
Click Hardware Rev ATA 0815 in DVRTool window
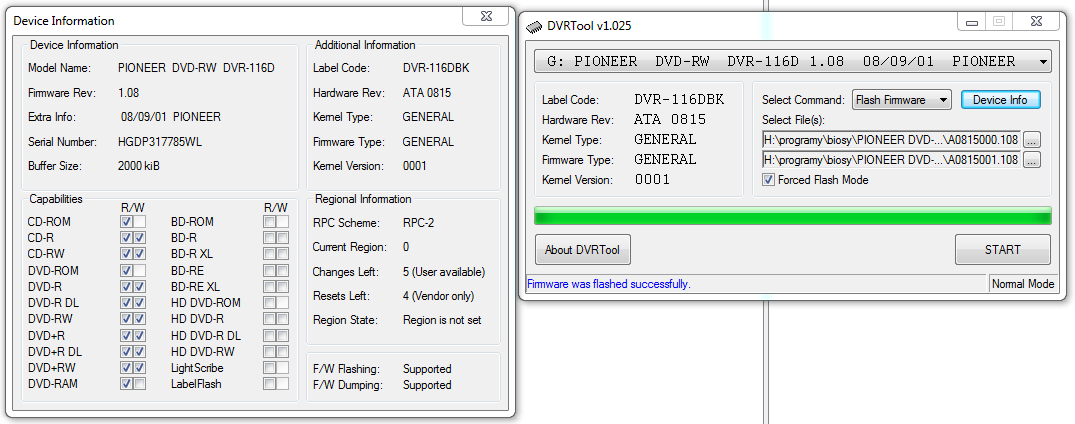point(670,120)
